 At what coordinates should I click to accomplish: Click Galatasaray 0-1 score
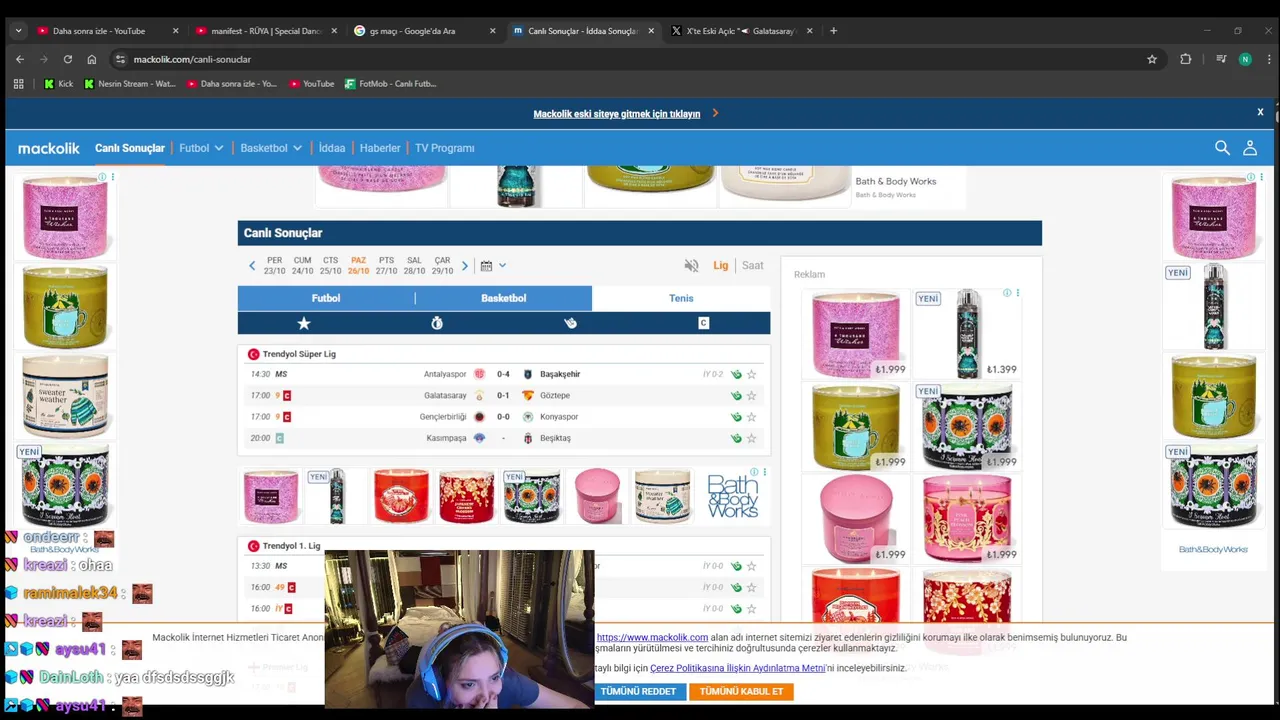(503, 396)
